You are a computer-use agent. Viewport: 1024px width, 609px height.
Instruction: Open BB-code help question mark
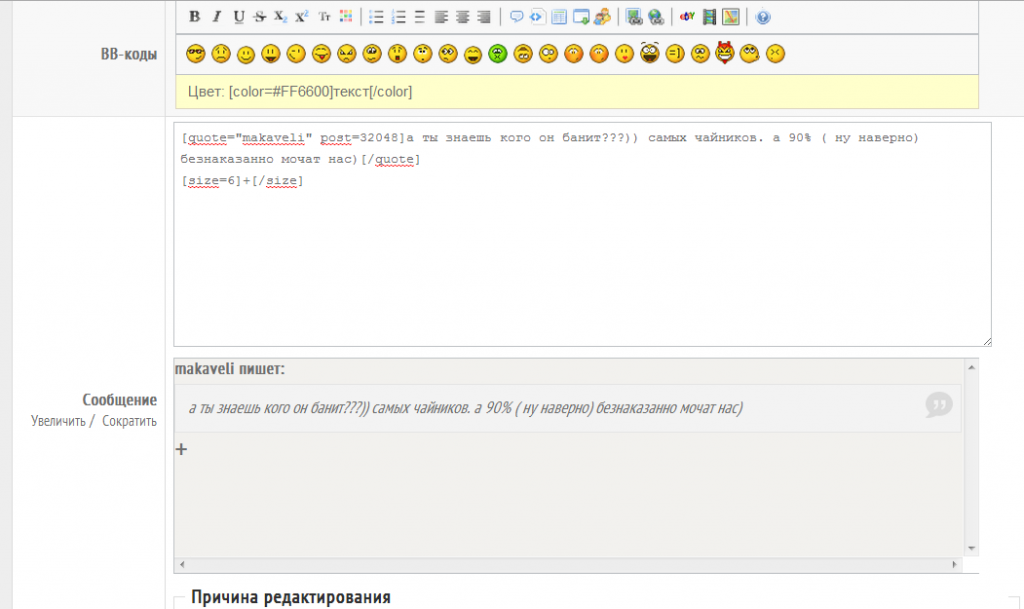tap(763, 16)
